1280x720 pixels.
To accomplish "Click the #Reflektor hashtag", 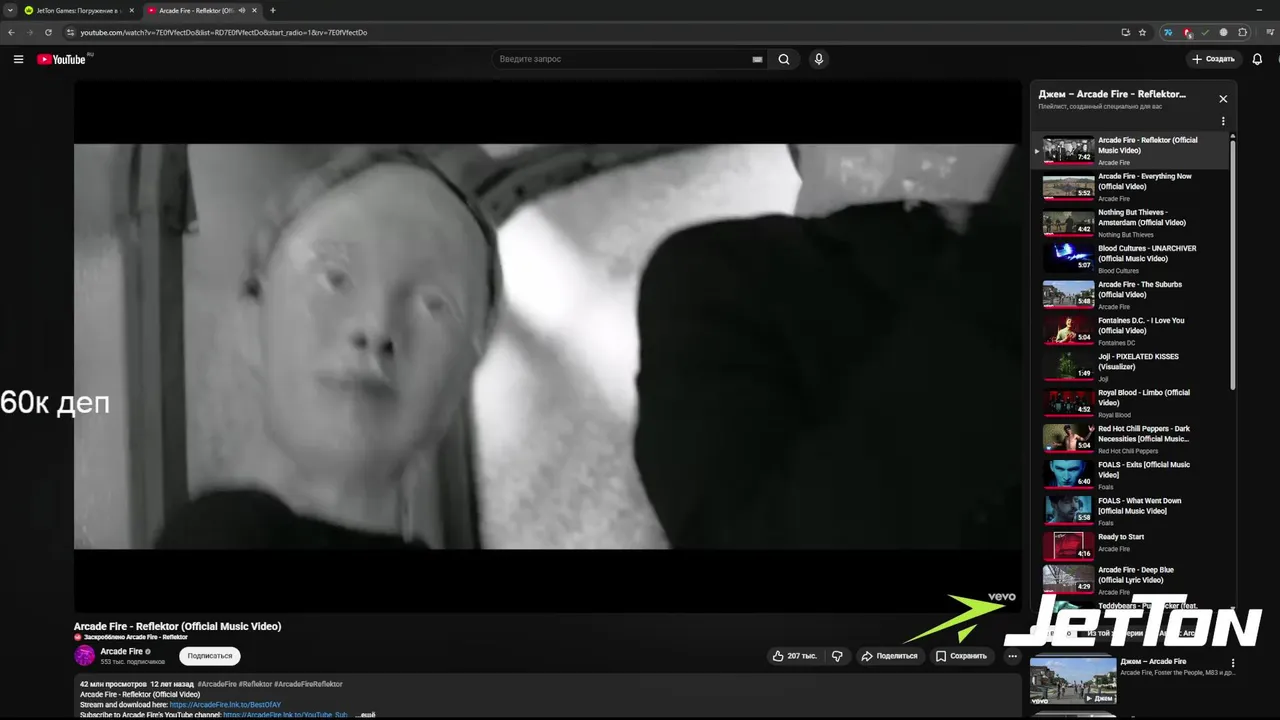I will click(255, 684).
